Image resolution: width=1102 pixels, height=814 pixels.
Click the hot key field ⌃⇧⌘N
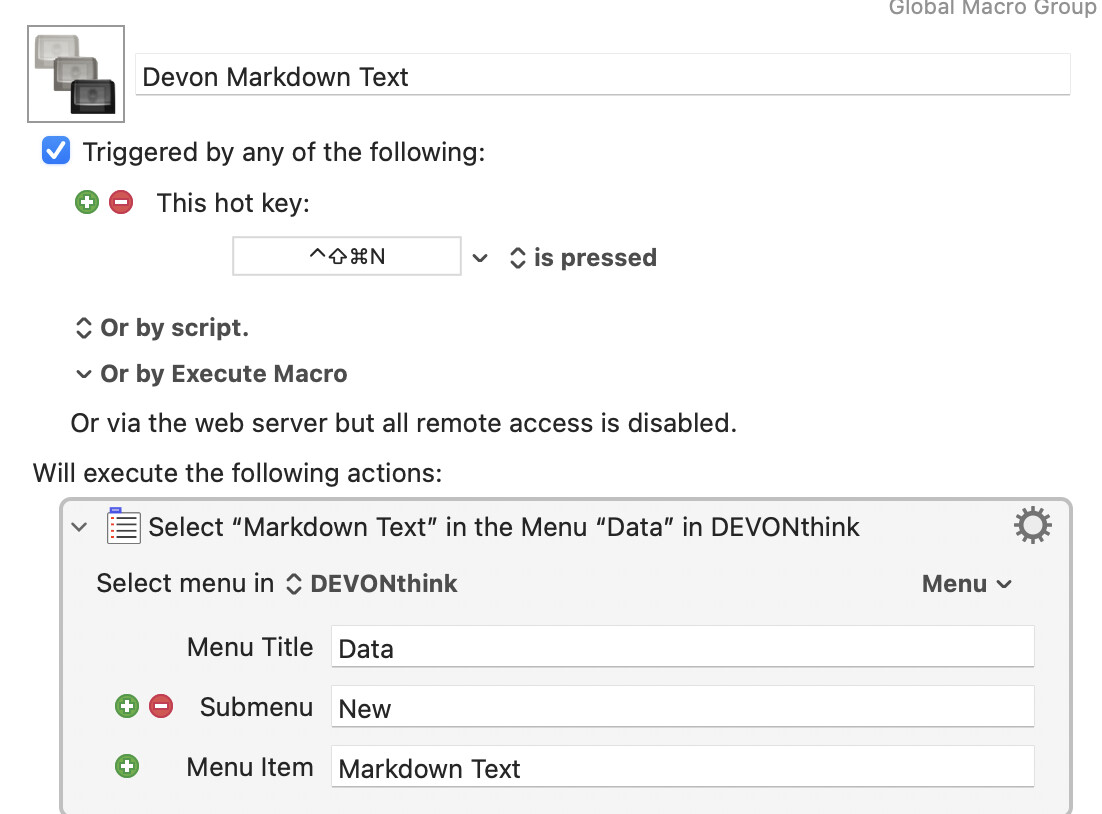point(347,256)
